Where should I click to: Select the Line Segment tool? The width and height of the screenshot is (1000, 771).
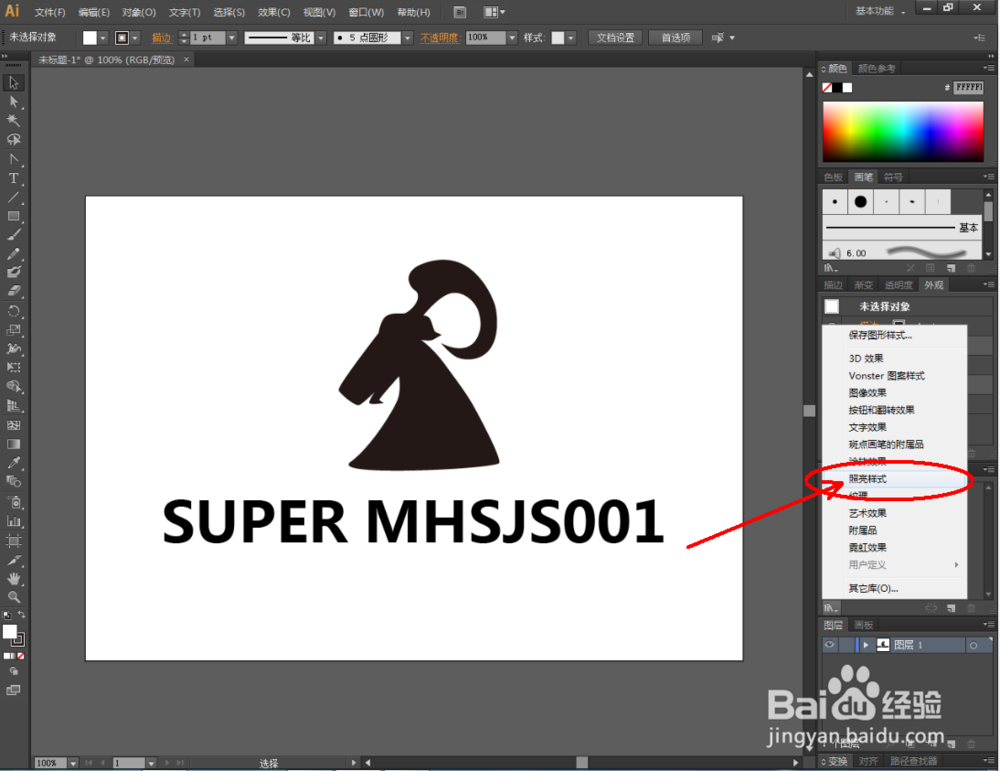(x=13, y=198)
